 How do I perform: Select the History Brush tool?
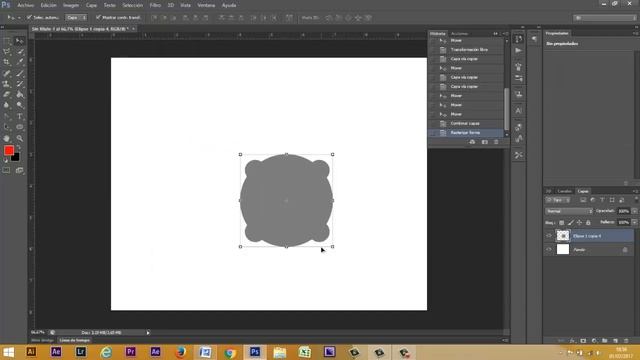click(x=19, y=84)
